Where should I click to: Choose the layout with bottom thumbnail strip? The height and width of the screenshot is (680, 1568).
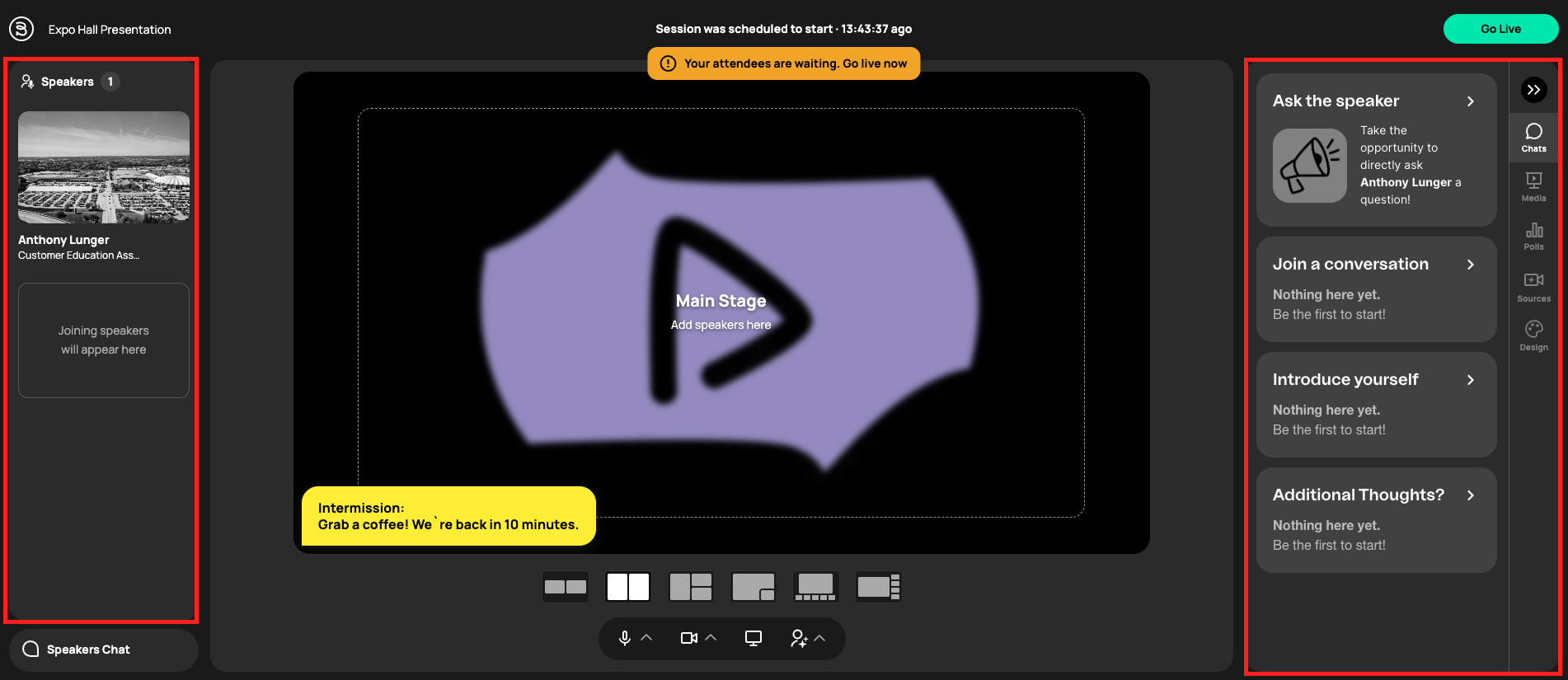(x=815, y=587)
